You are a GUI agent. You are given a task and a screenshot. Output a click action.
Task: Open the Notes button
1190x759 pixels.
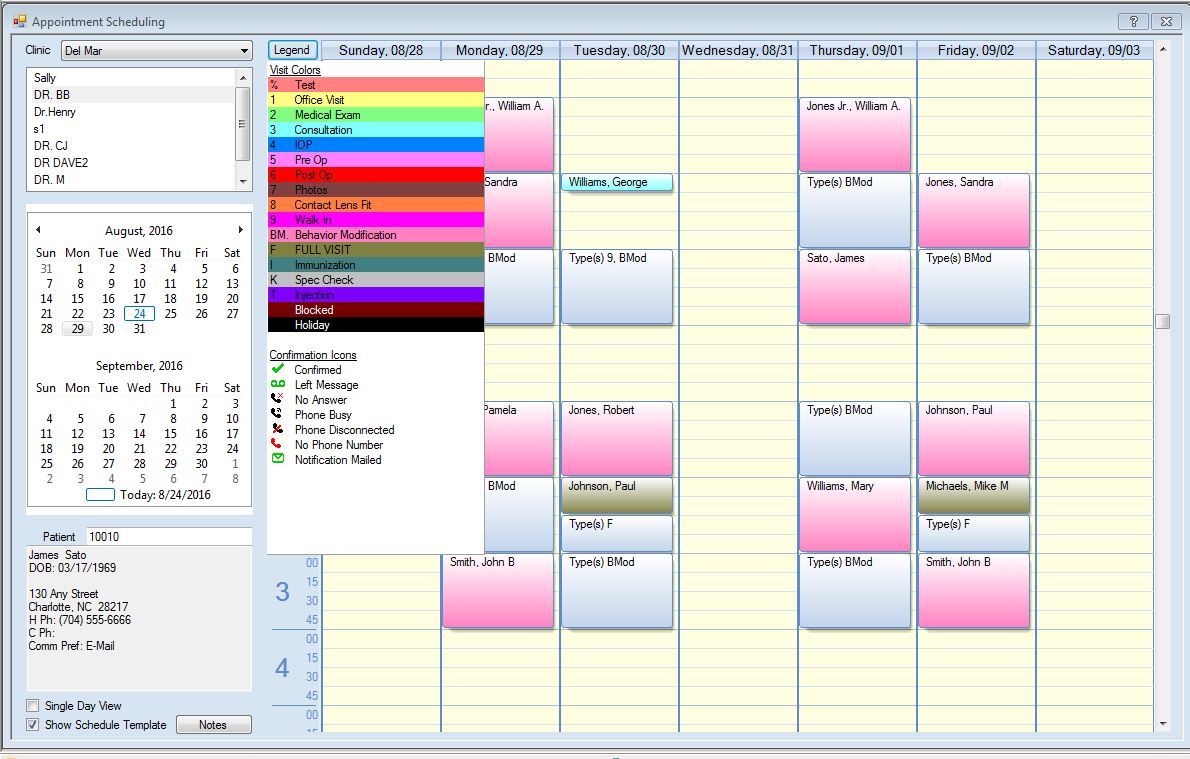pos(213,724)
